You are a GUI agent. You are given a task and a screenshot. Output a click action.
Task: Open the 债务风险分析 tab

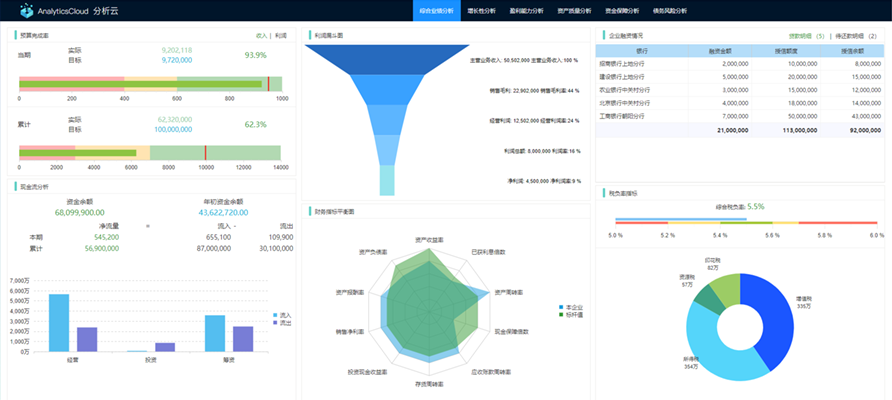click(x=671, y=11)
